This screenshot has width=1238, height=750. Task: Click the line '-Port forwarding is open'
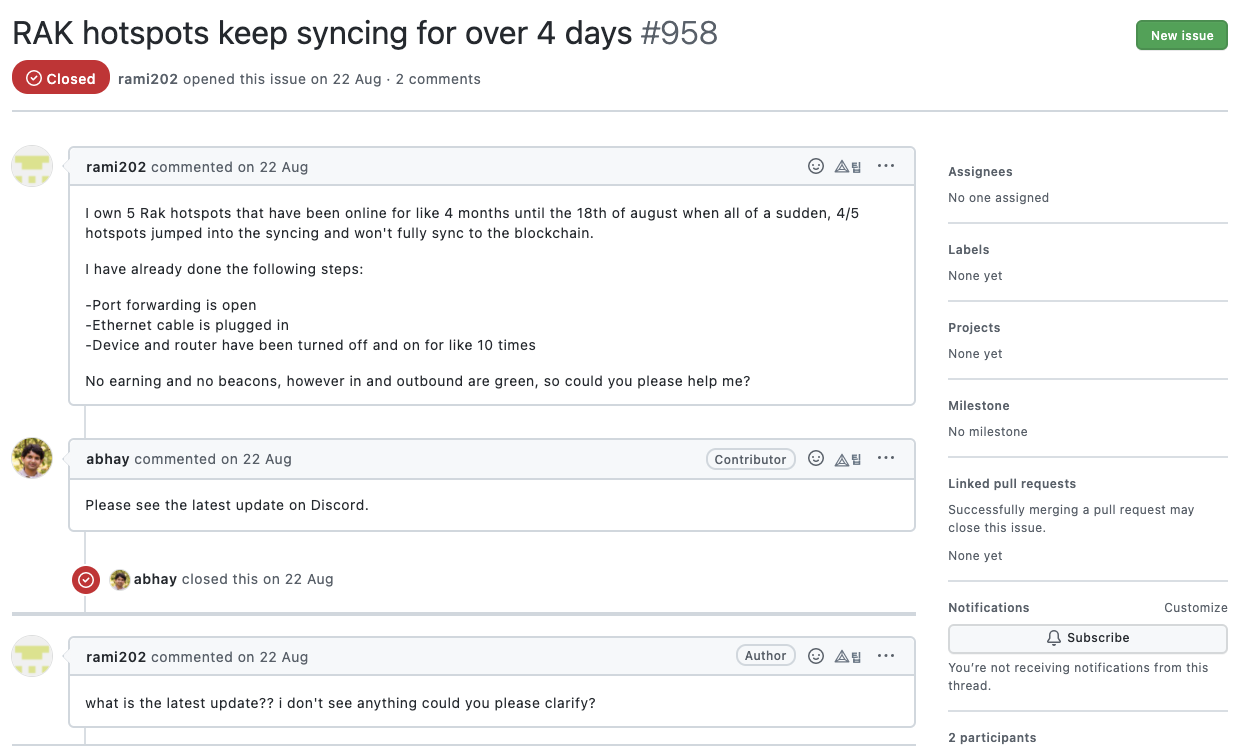point(171,305)
